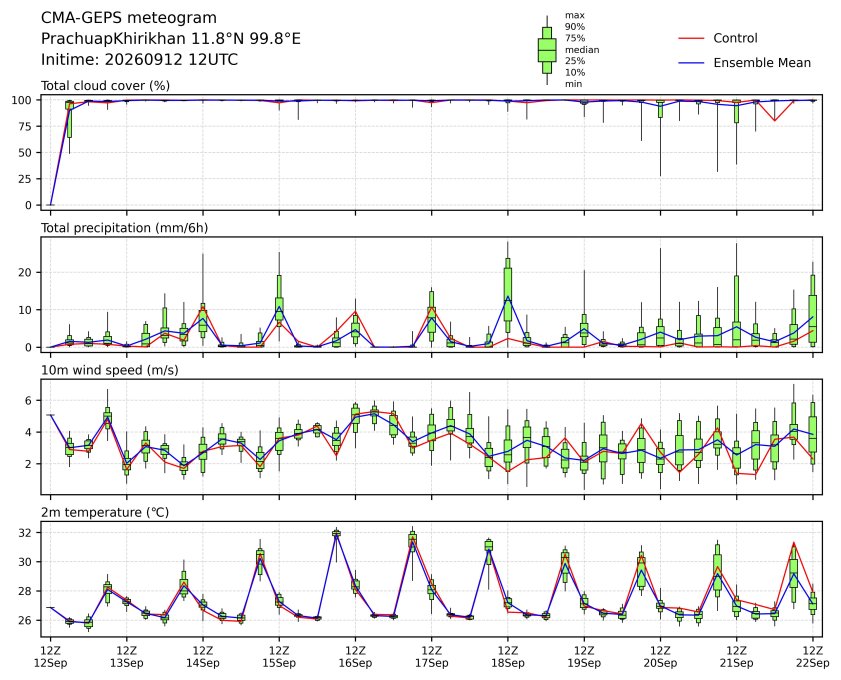Image resolution: width=841 pixels, height=680 pixels.
Task: Click the 20 tick on precipitation axis
Action: pyautogui.click(x=26, y=272)
